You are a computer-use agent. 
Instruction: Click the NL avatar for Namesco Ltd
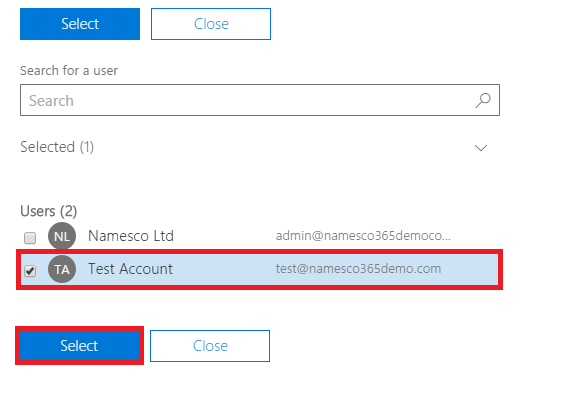[x=62, y=236]
